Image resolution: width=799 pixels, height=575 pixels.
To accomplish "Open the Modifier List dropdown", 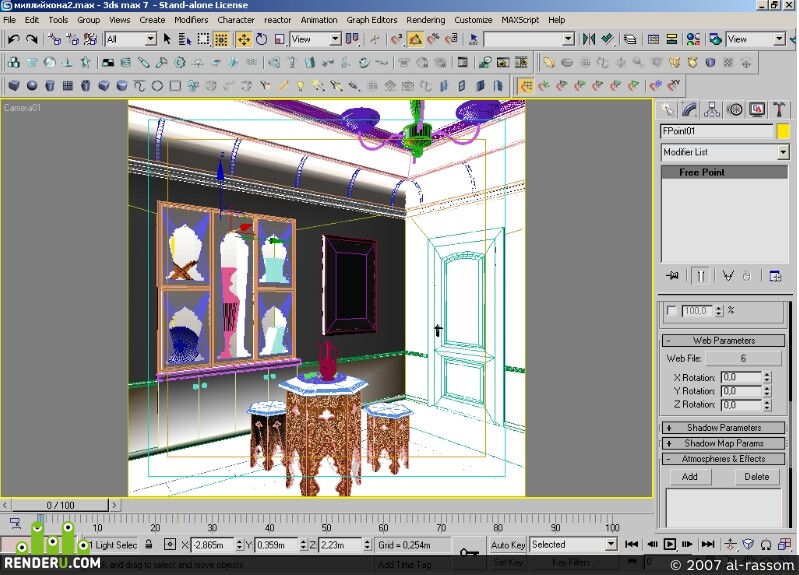I will point(725,152).
